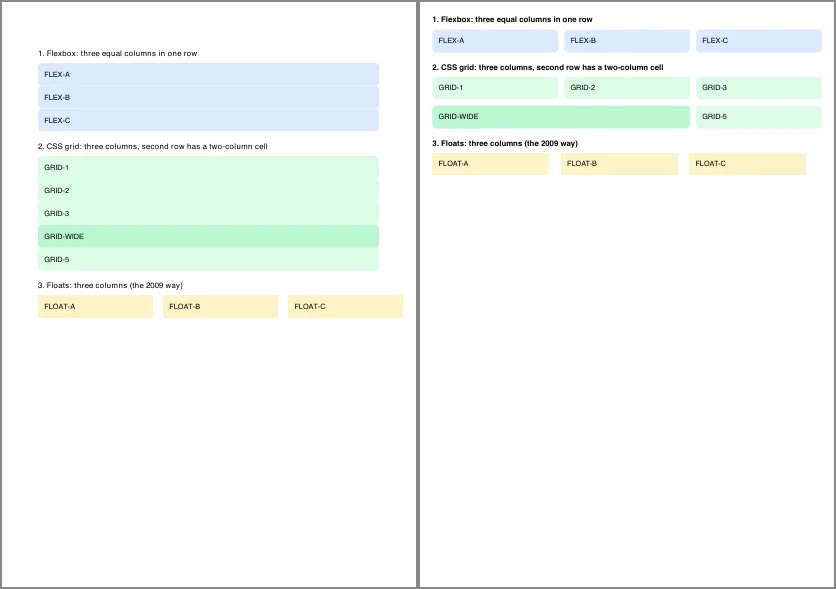Click the FLEX-A column in the right page
This screenshot has height=589, width=836.
(x=495, y=41)
